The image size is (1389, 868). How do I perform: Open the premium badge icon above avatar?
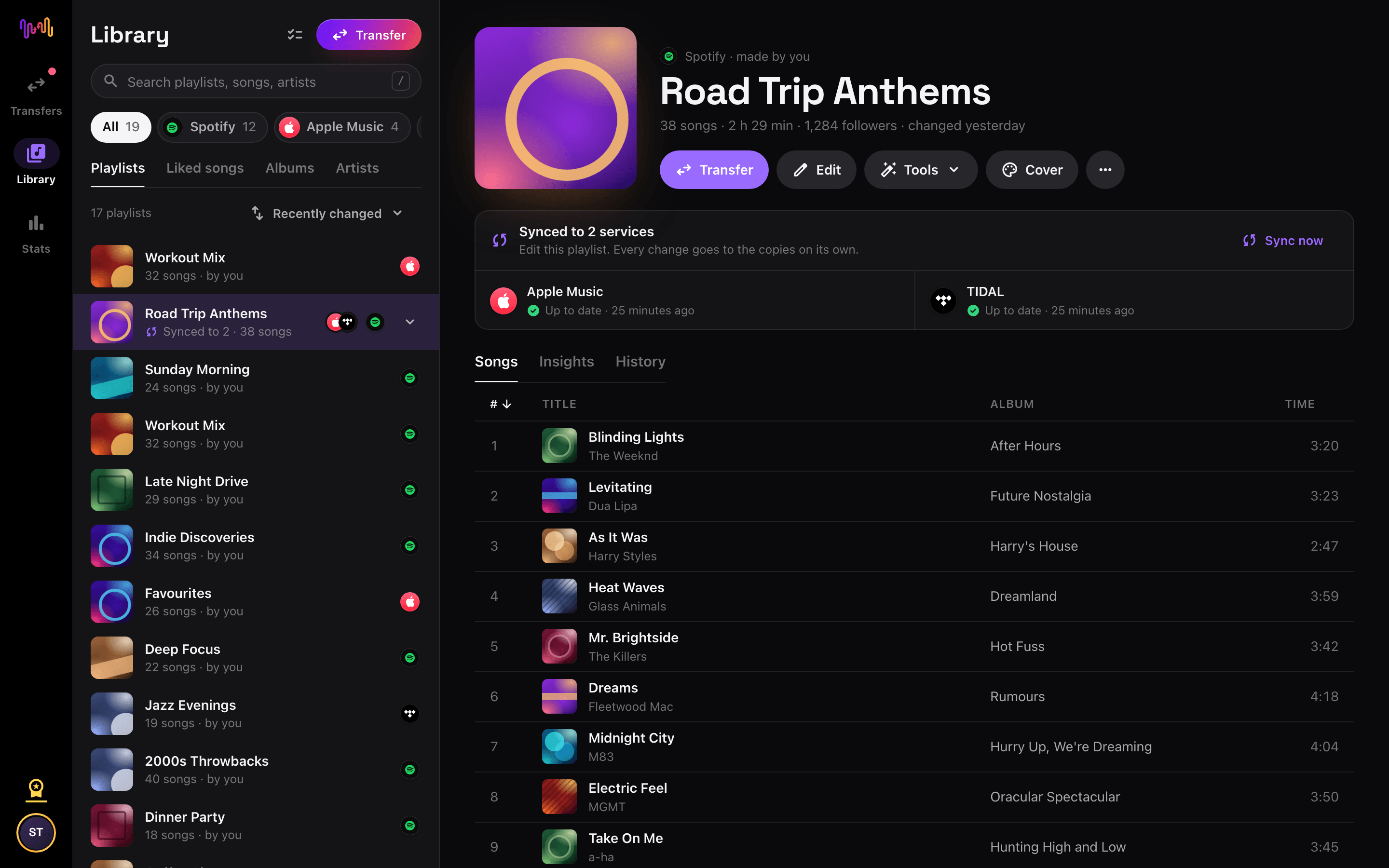pos(36,790)
